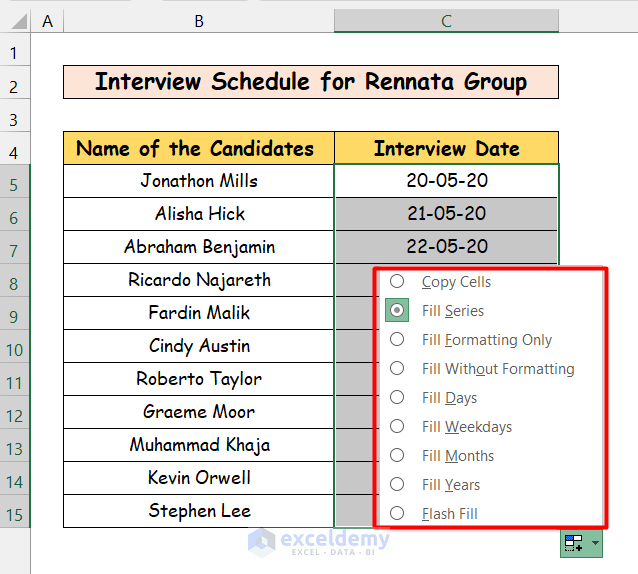Click the Interview Date header cell
This screenshot has height=574, width=638.
point(446,149)
